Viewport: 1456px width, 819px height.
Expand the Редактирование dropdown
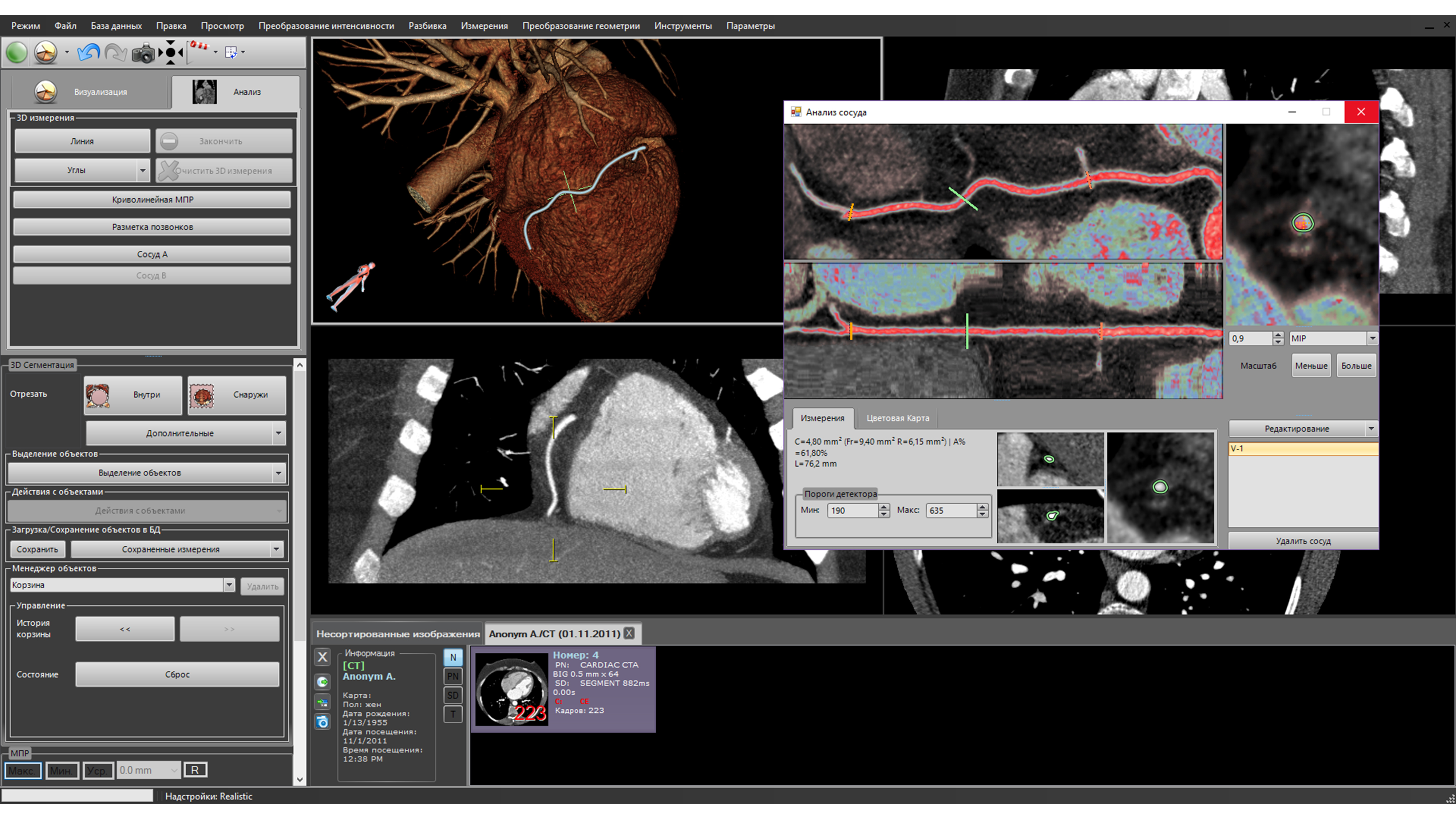pyautogui.click(x=1371, y=428)
